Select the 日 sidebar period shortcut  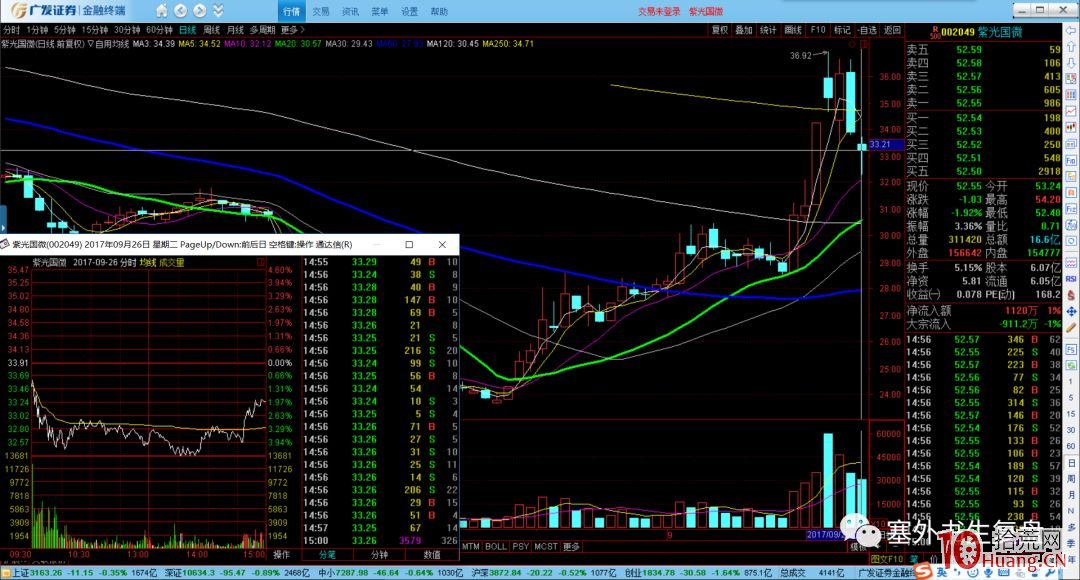pyautogui.click(x=1072, y=462)
